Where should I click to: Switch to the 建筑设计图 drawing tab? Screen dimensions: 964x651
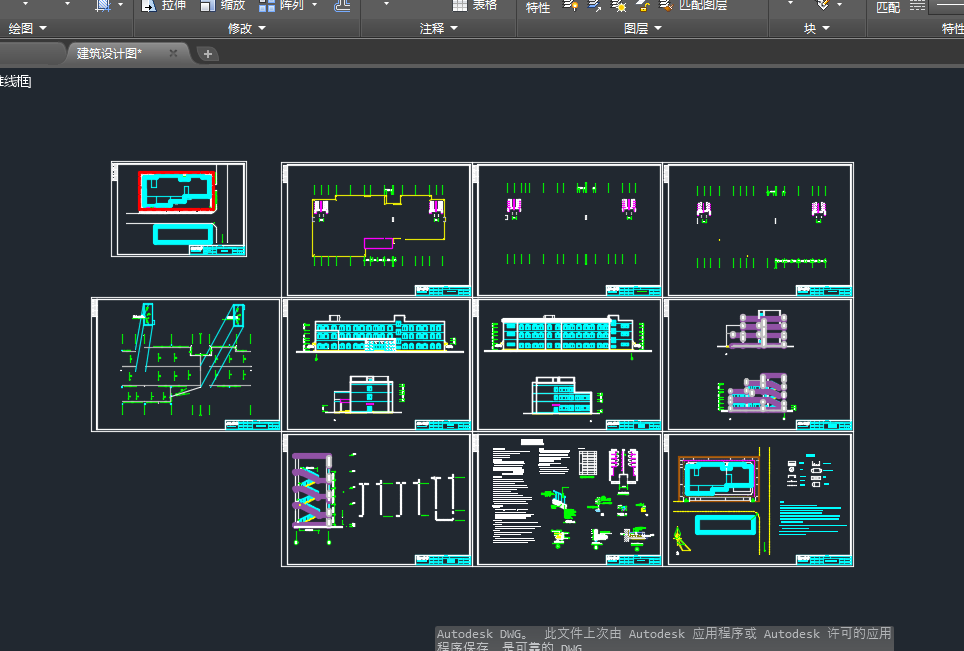(110, 53)
